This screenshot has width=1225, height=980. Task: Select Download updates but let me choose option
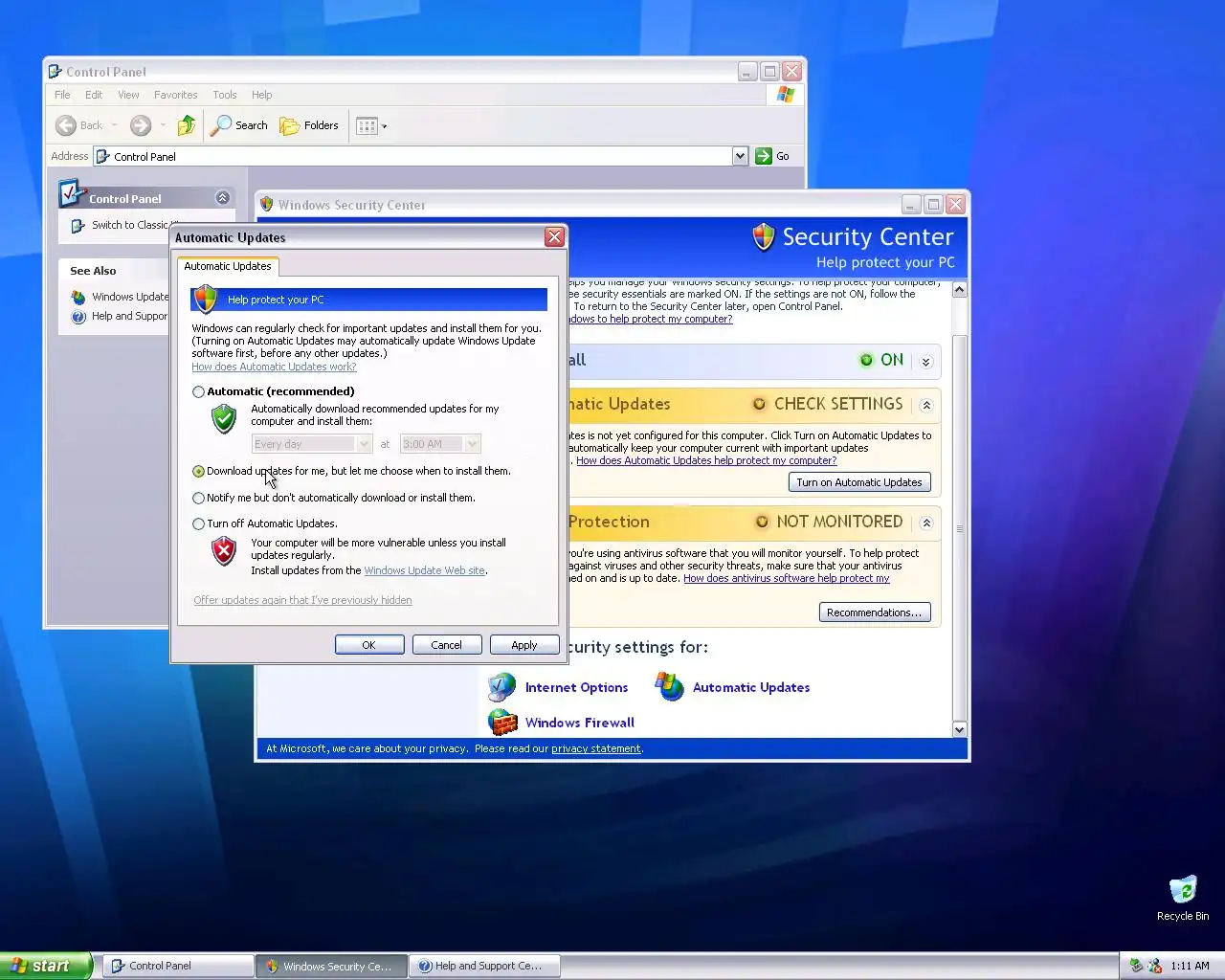click(x=198, y=471)
